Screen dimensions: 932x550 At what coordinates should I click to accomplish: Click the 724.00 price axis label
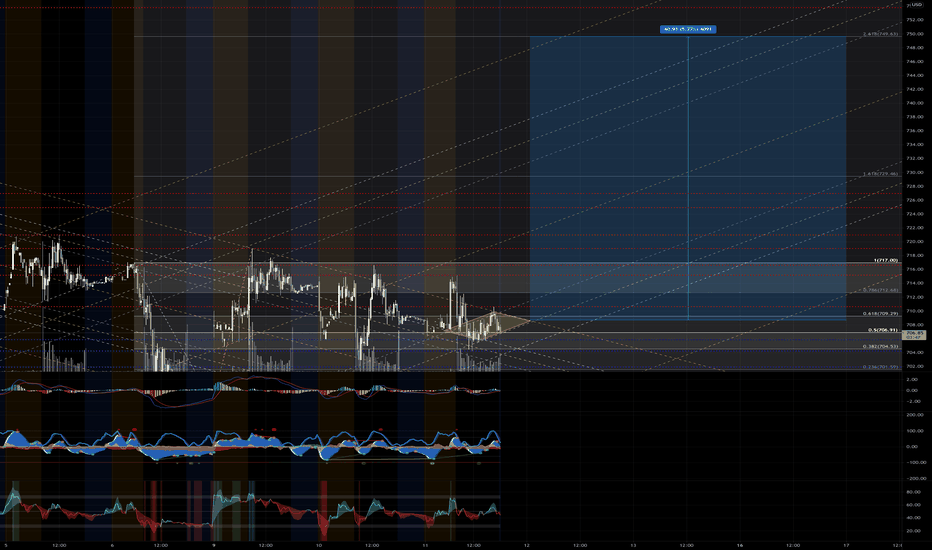click(x=914, y=214)
